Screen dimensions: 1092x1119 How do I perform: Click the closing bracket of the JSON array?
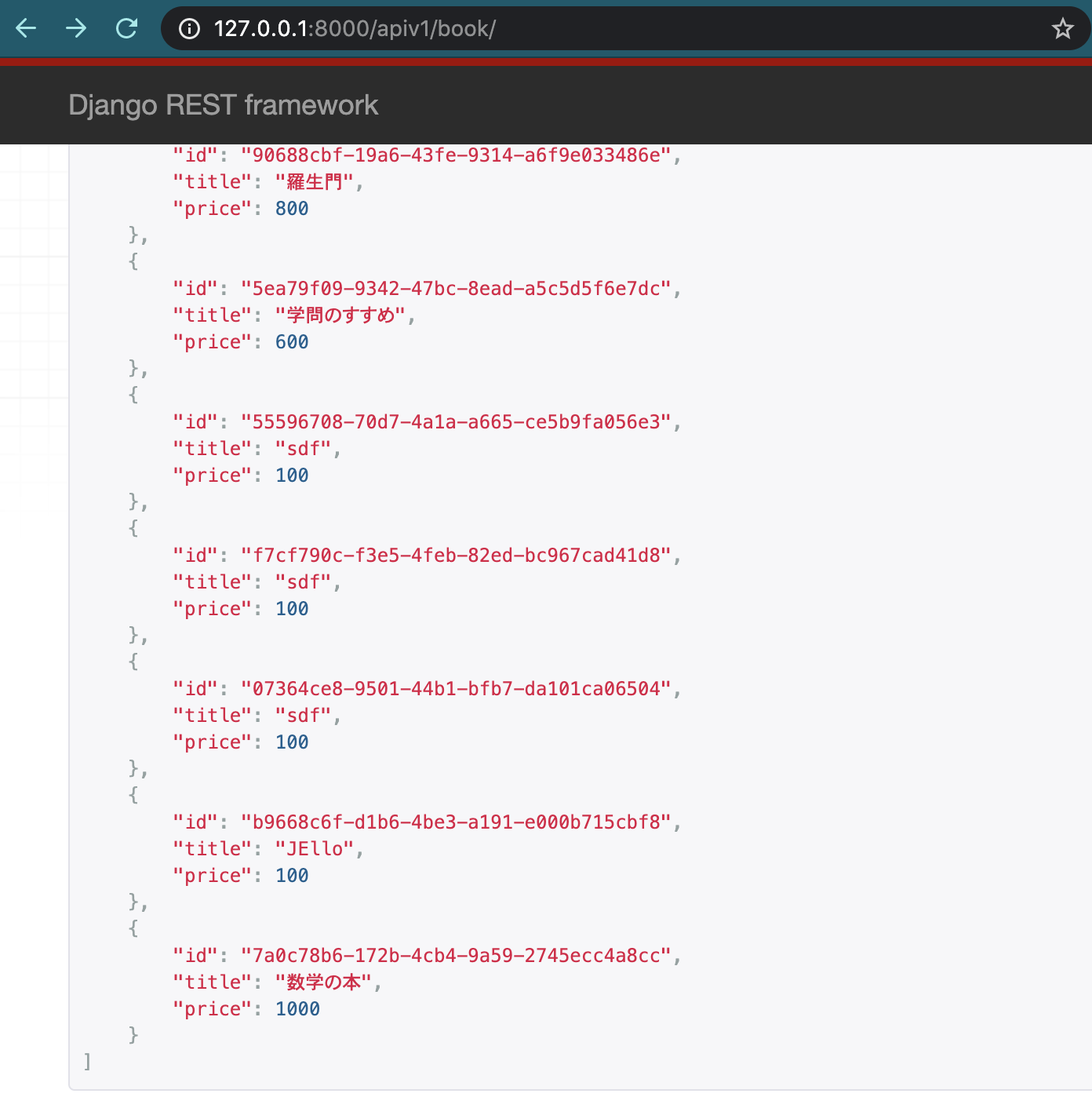point(87,1062)
